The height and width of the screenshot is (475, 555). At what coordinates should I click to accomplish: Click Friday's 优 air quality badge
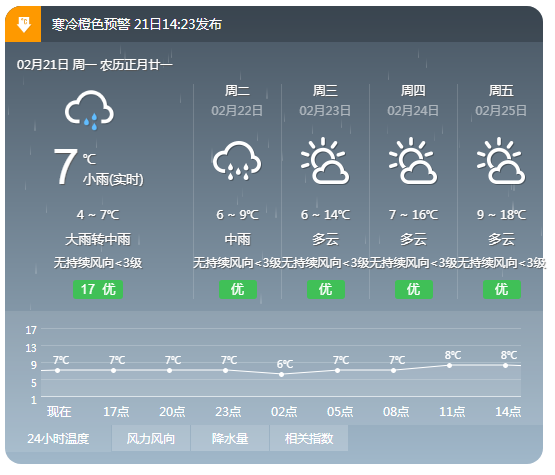point(502,290)
